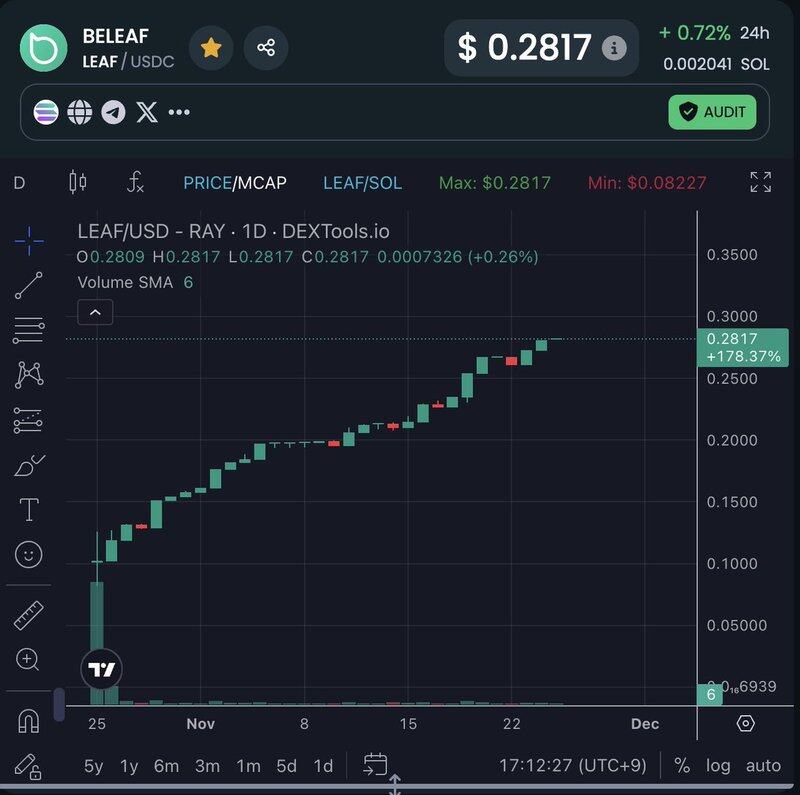
Task: Click the share icon
Action: (266, 48)
